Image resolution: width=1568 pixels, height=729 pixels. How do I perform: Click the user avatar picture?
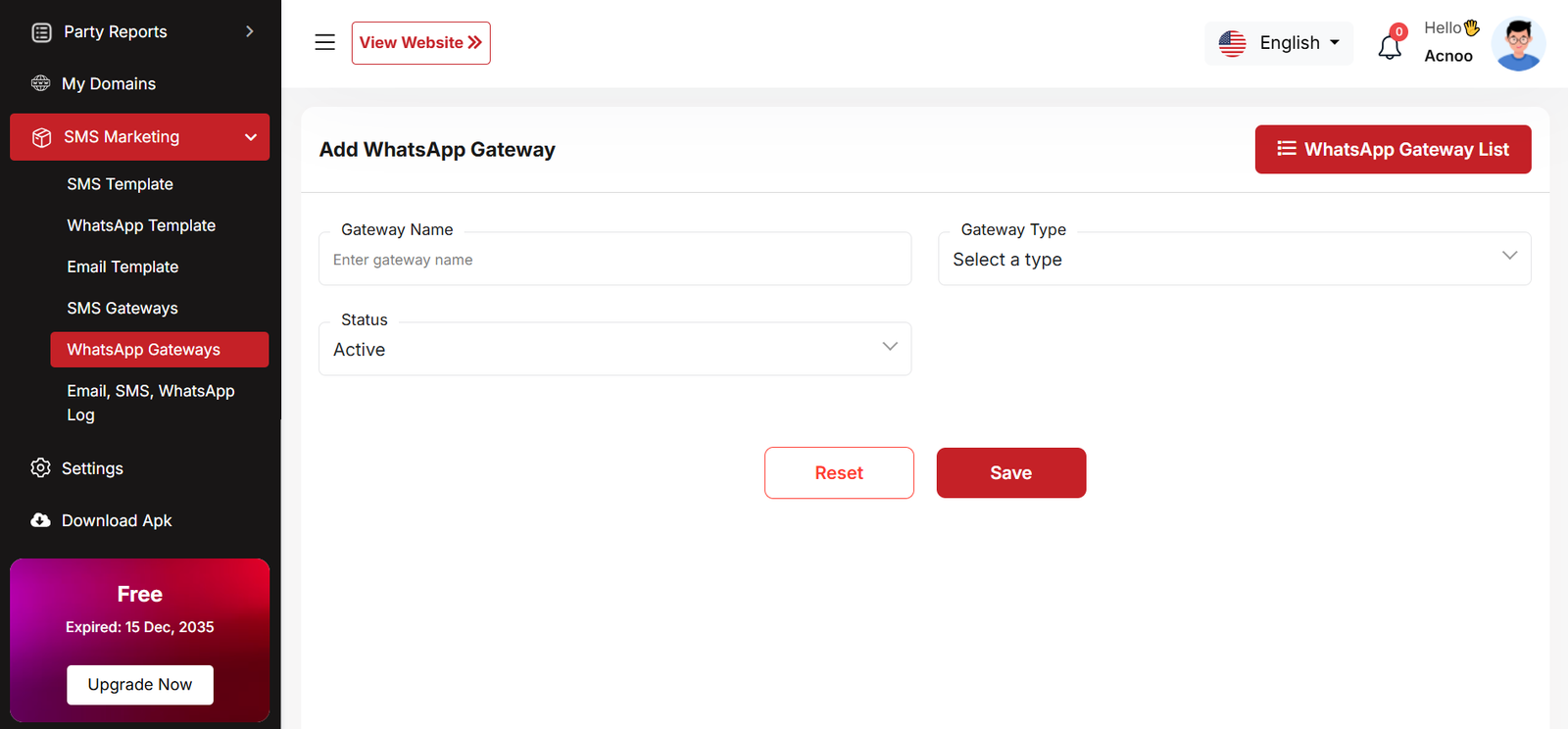[1518, 44]
